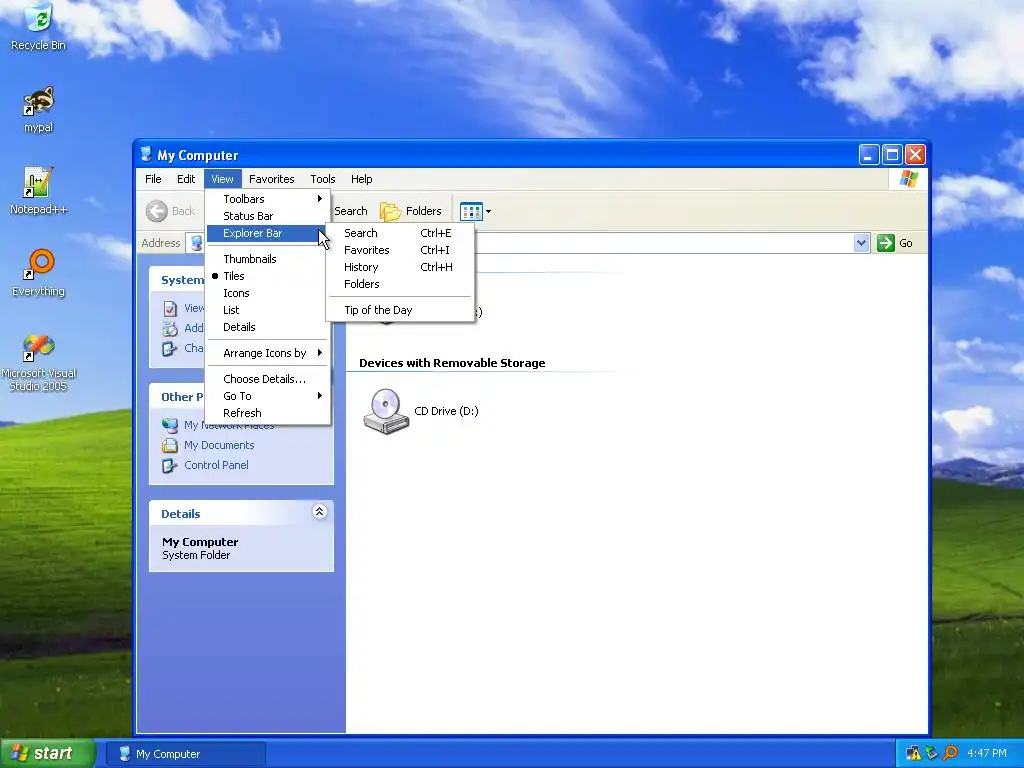Switch to Details view

(268, 327)
